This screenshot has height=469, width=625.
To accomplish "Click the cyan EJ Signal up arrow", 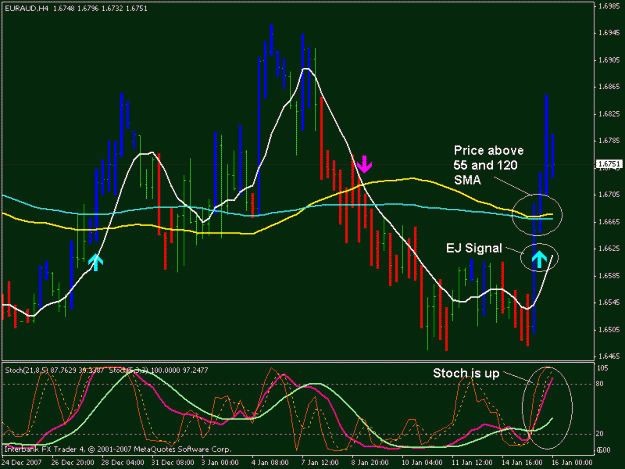I will [539, 259].
